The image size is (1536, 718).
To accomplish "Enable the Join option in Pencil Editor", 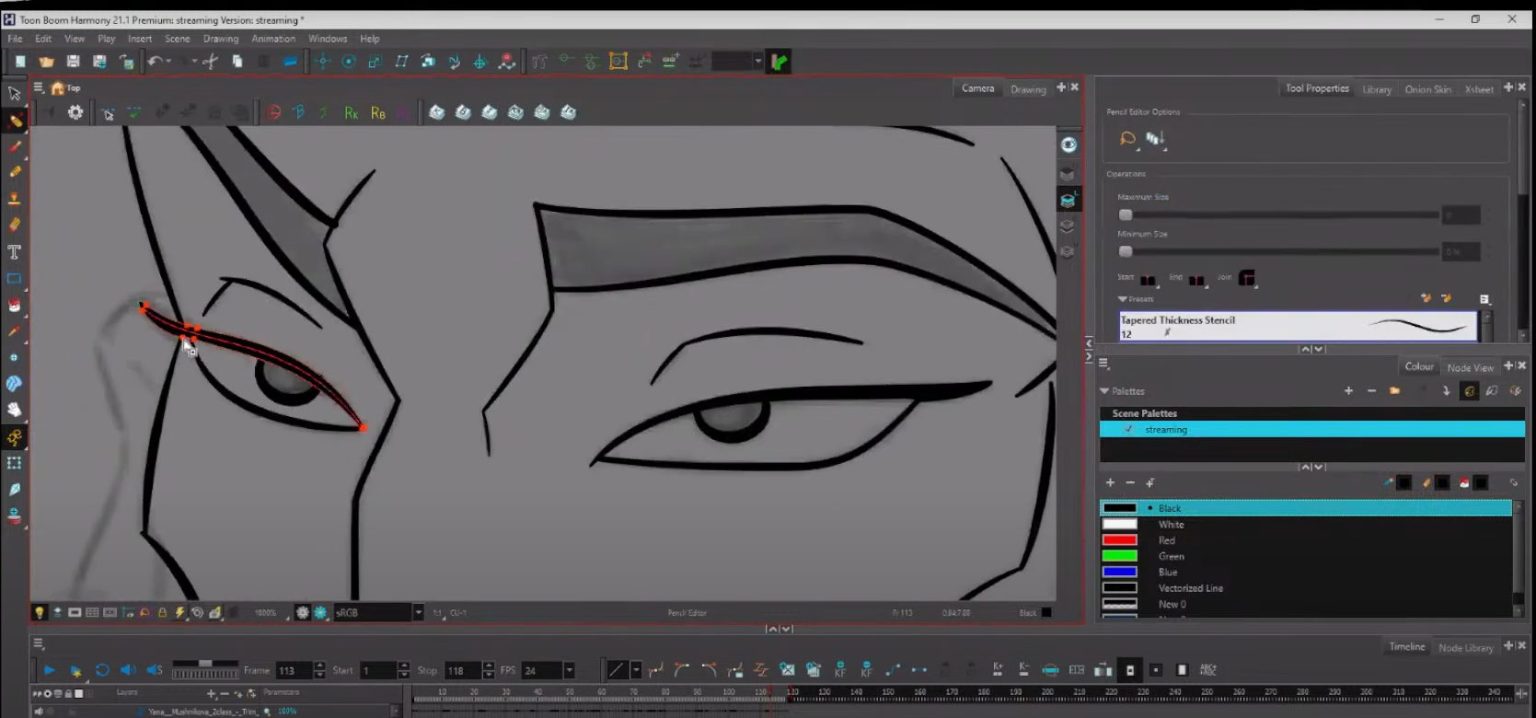I will coord(1248,279).
